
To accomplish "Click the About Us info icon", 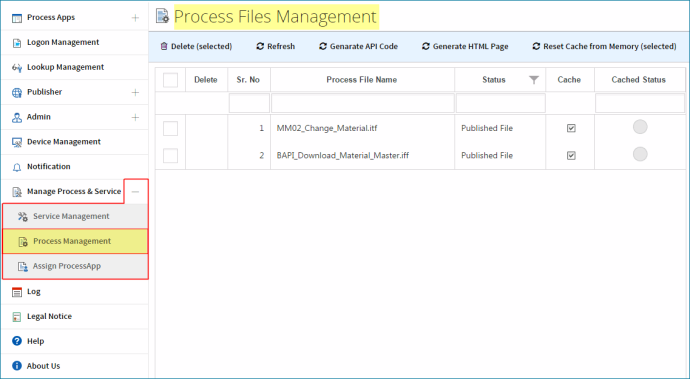I will [x=17, y=366].
